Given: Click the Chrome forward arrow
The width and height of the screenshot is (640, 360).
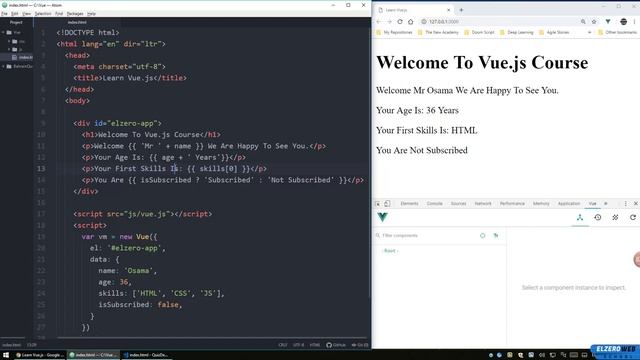Looking at the screenshot, I should pyautogui.click(x=389, y=22).
